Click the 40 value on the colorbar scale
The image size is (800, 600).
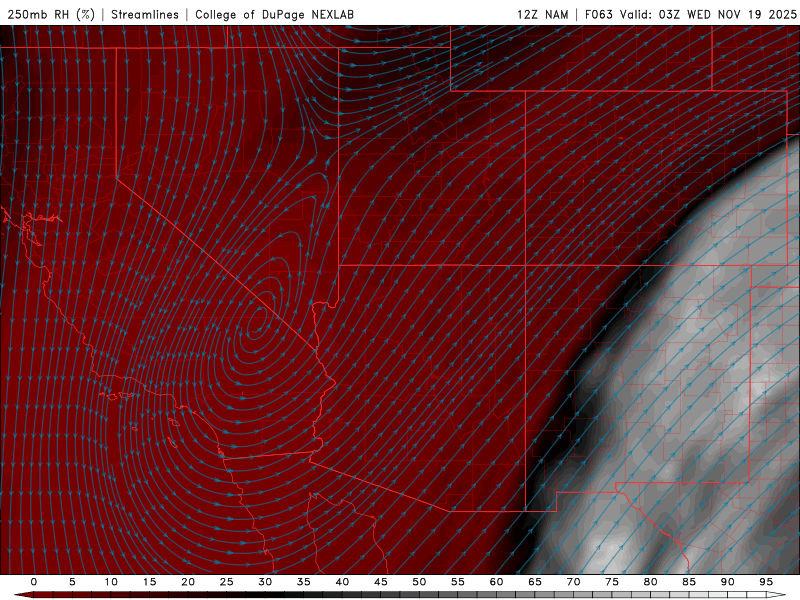342,582
